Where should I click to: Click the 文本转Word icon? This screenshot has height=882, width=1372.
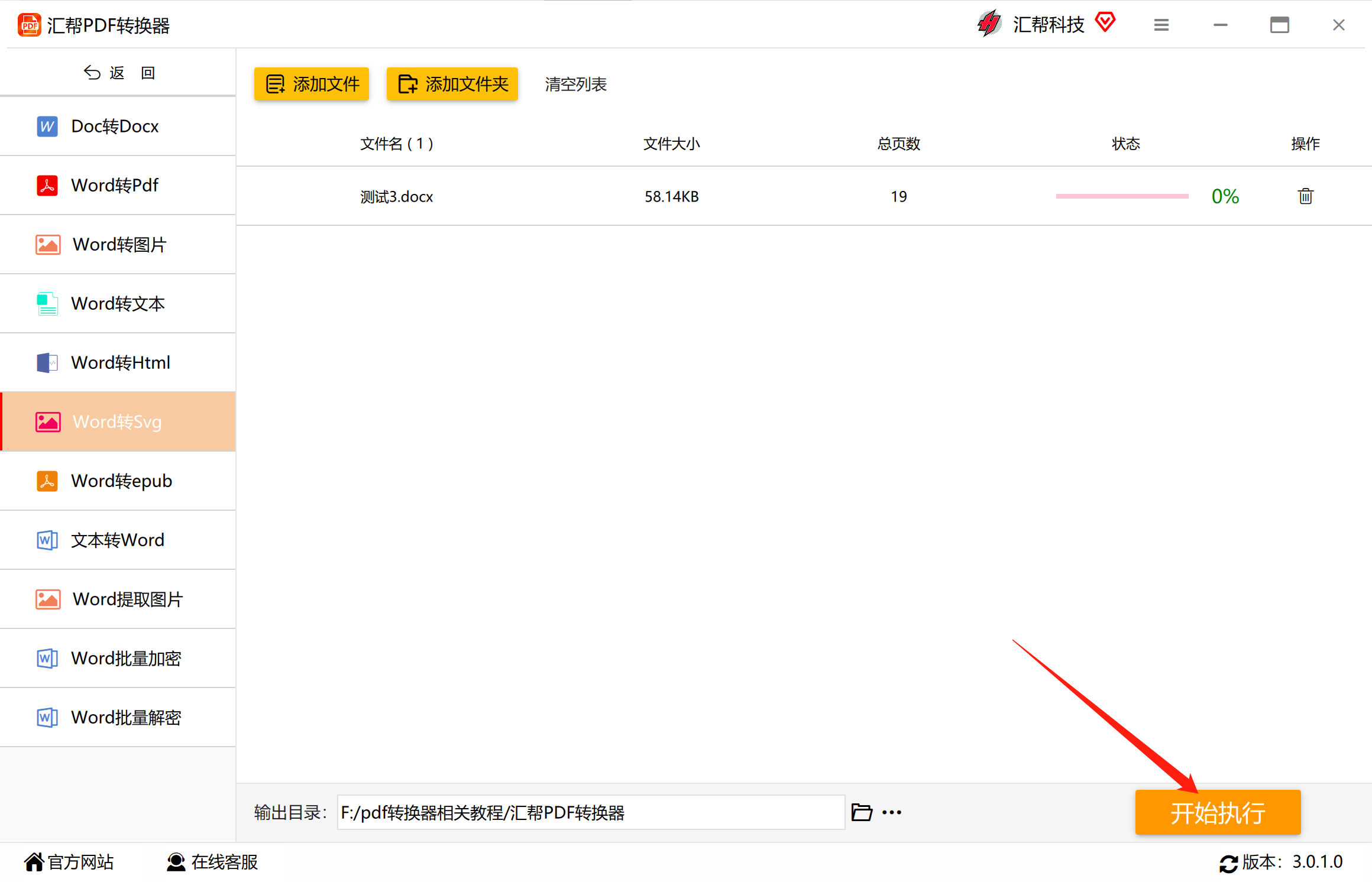pos(47,540)
